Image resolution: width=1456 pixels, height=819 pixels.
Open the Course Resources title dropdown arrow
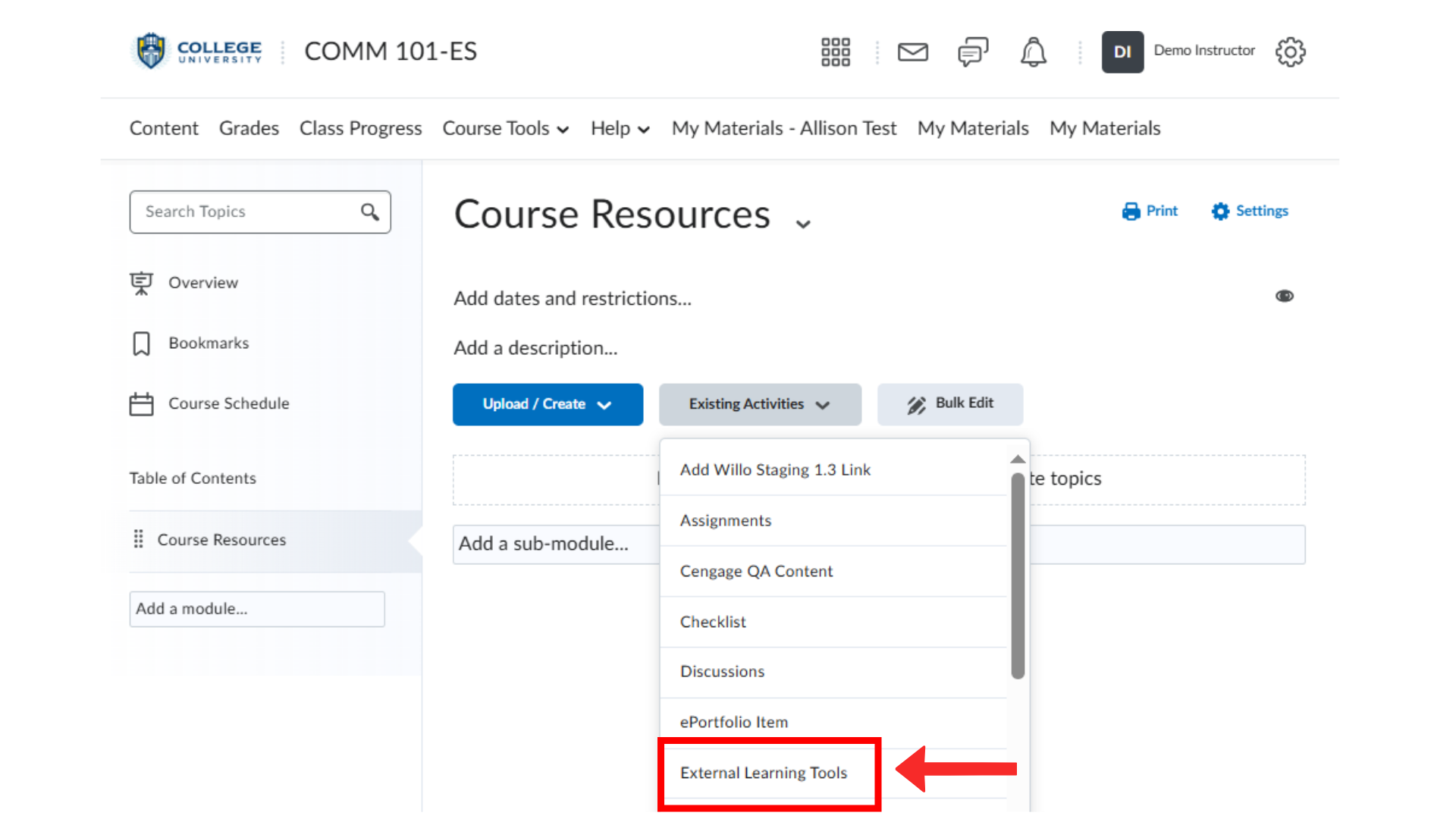click(x=803, y=224)
